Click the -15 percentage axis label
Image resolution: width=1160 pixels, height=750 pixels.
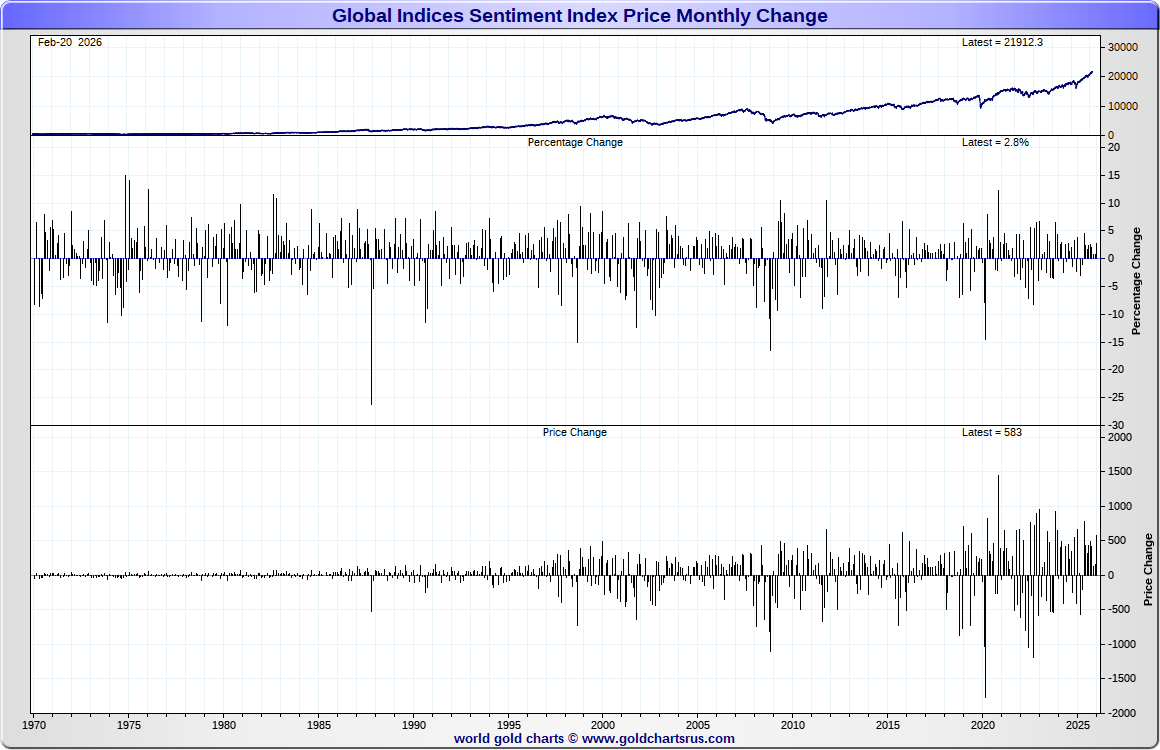[1115, 342]
